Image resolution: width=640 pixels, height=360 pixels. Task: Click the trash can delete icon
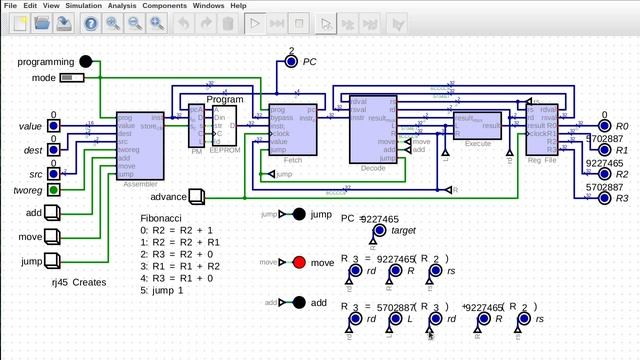(228, 23)
